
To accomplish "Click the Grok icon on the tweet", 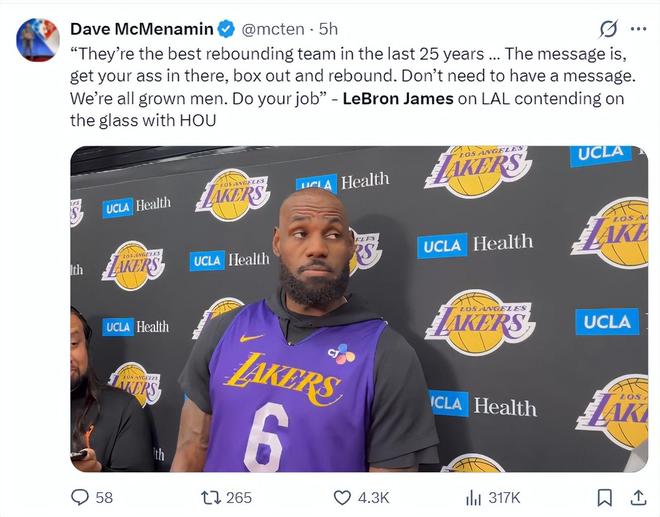I will point(606,28).
